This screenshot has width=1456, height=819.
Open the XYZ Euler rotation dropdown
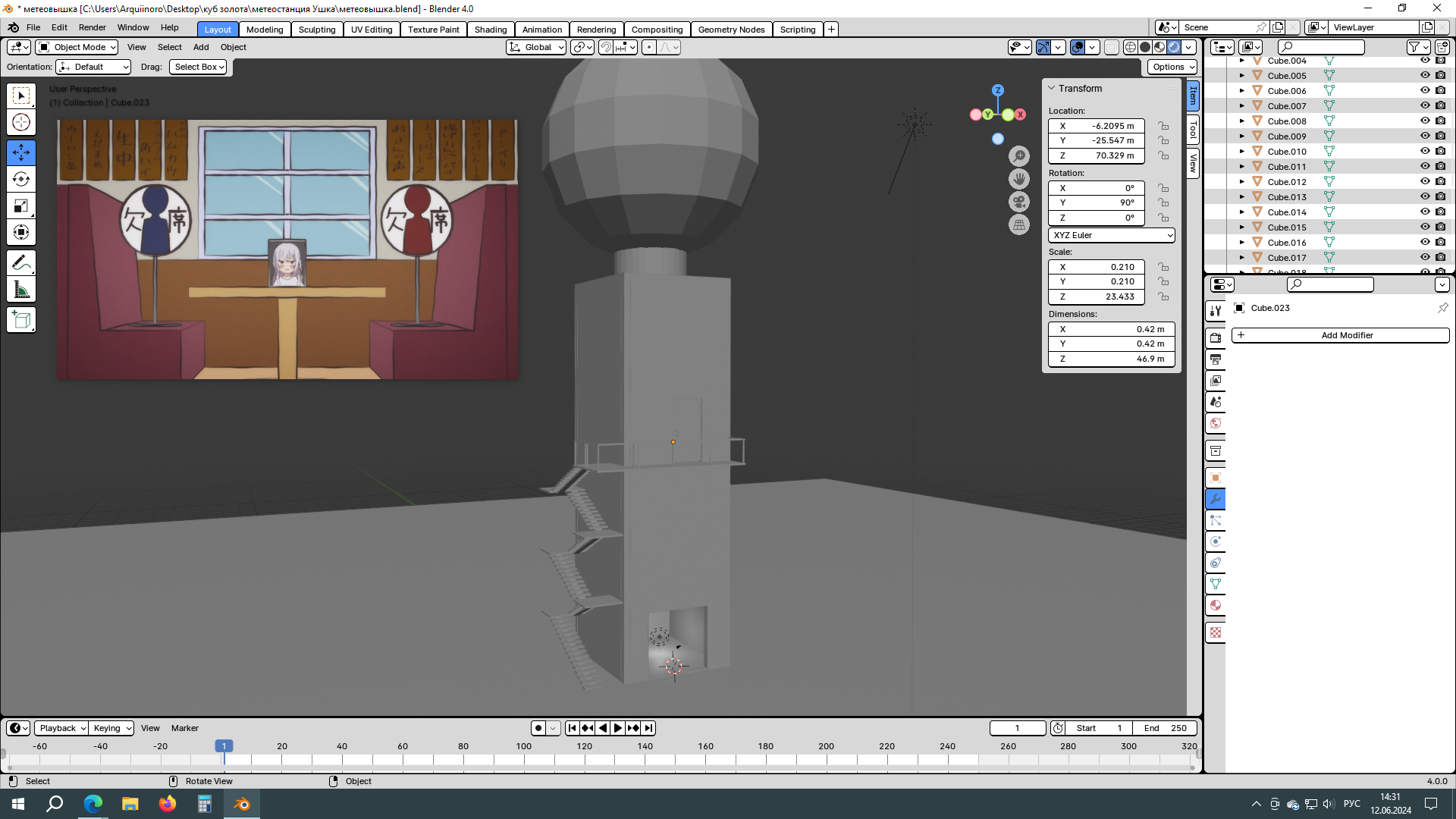(1112, 235)
